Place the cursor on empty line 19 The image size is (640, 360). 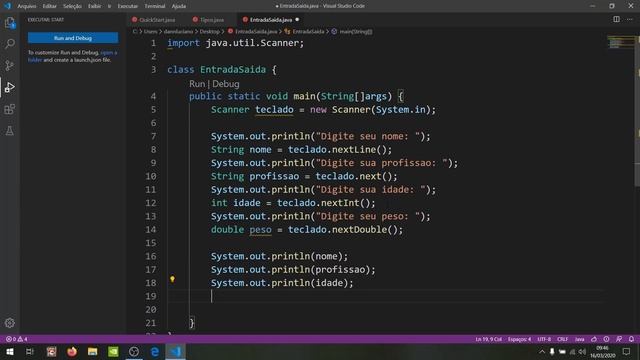coord(386,296)
